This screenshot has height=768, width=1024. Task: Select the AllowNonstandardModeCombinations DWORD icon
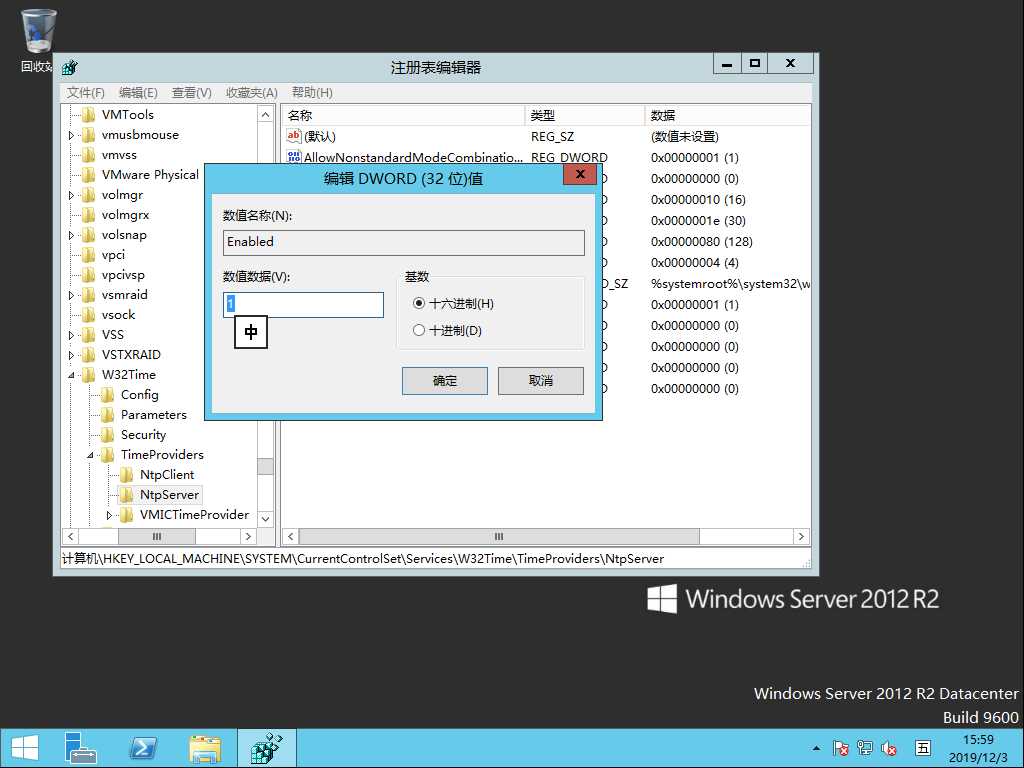(x=294, y=157)
